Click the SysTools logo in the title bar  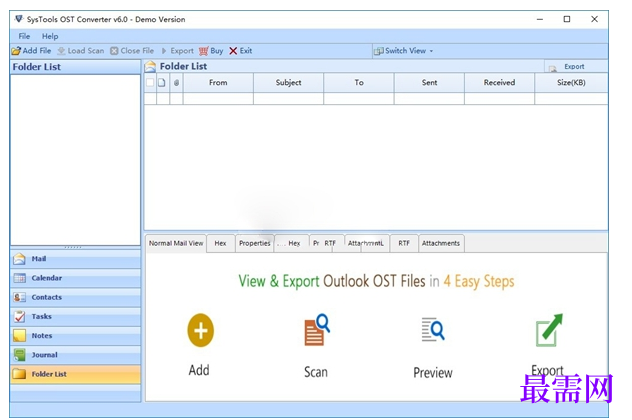[19, 19]
